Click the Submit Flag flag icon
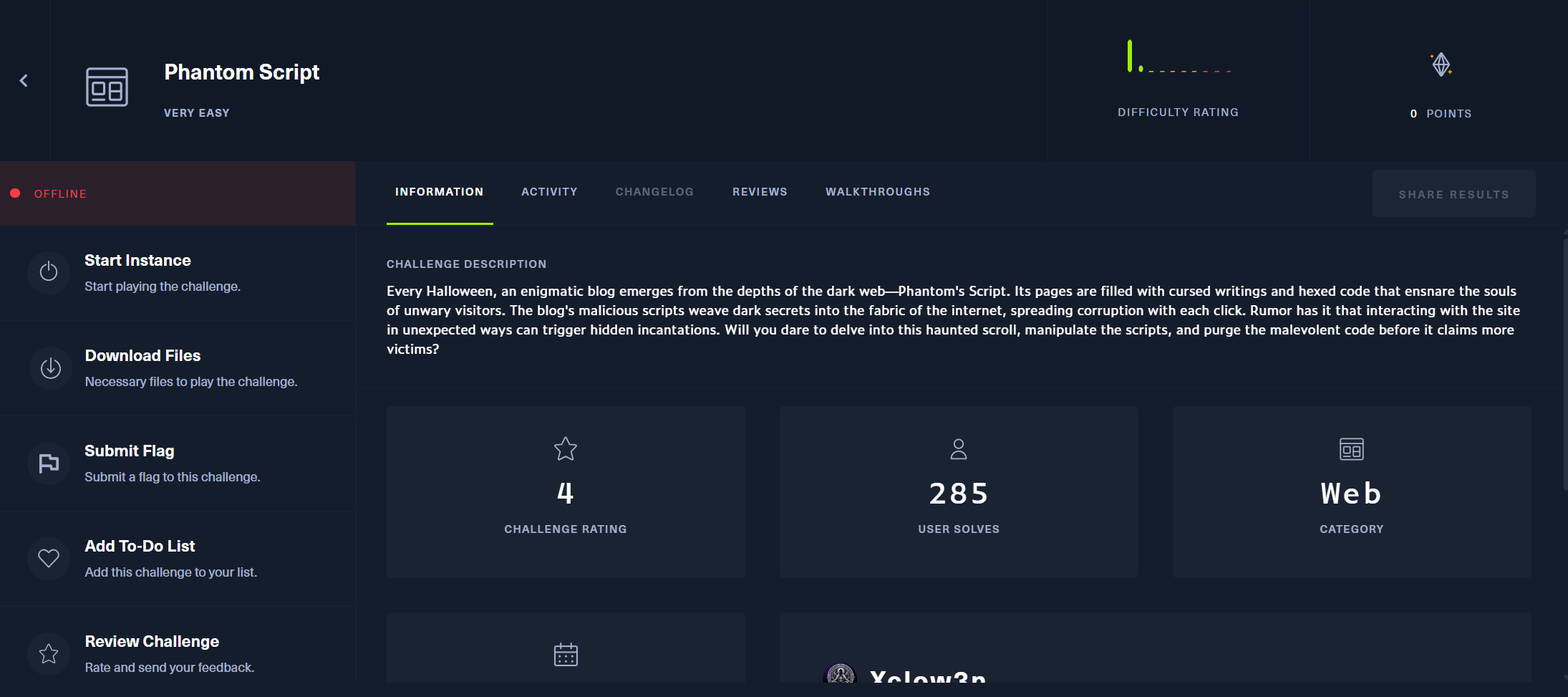1568x697 pixels. [x=49, y=463]
